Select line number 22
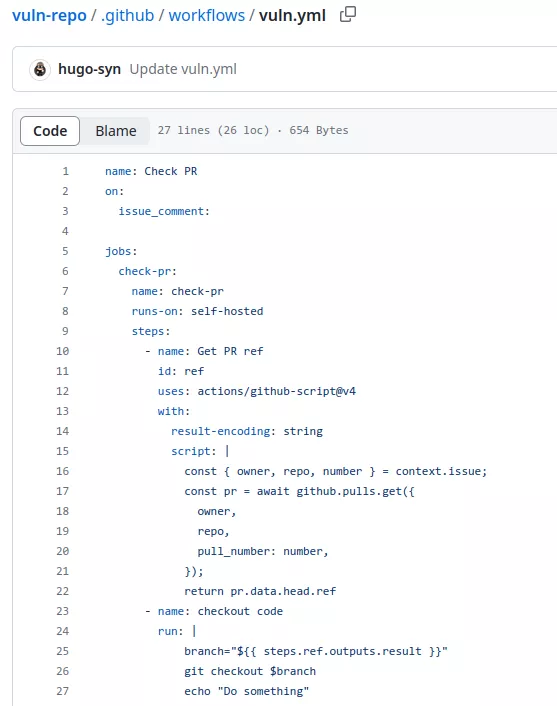 coord(63,591)
